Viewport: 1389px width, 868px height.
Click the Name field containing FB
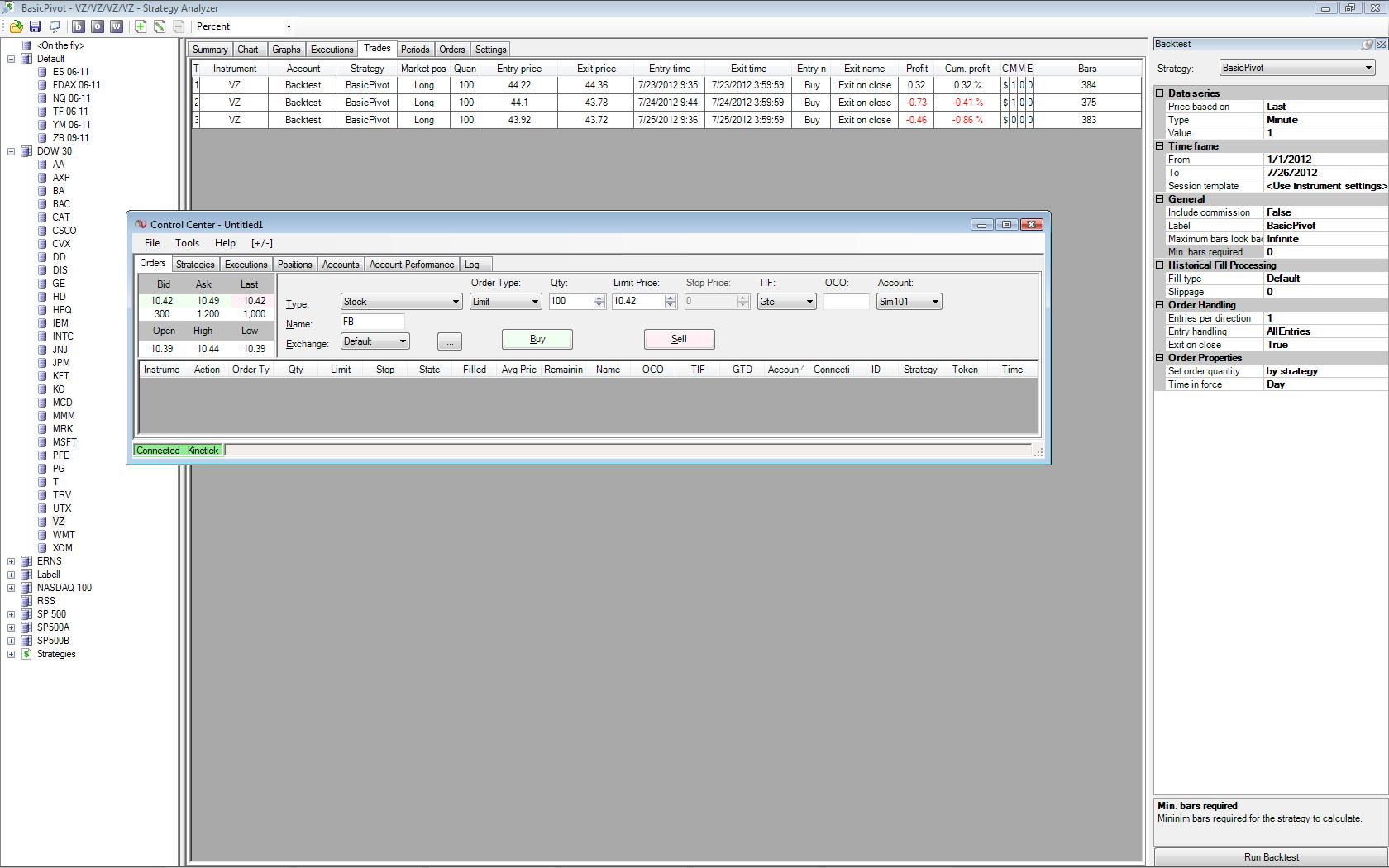372,322
